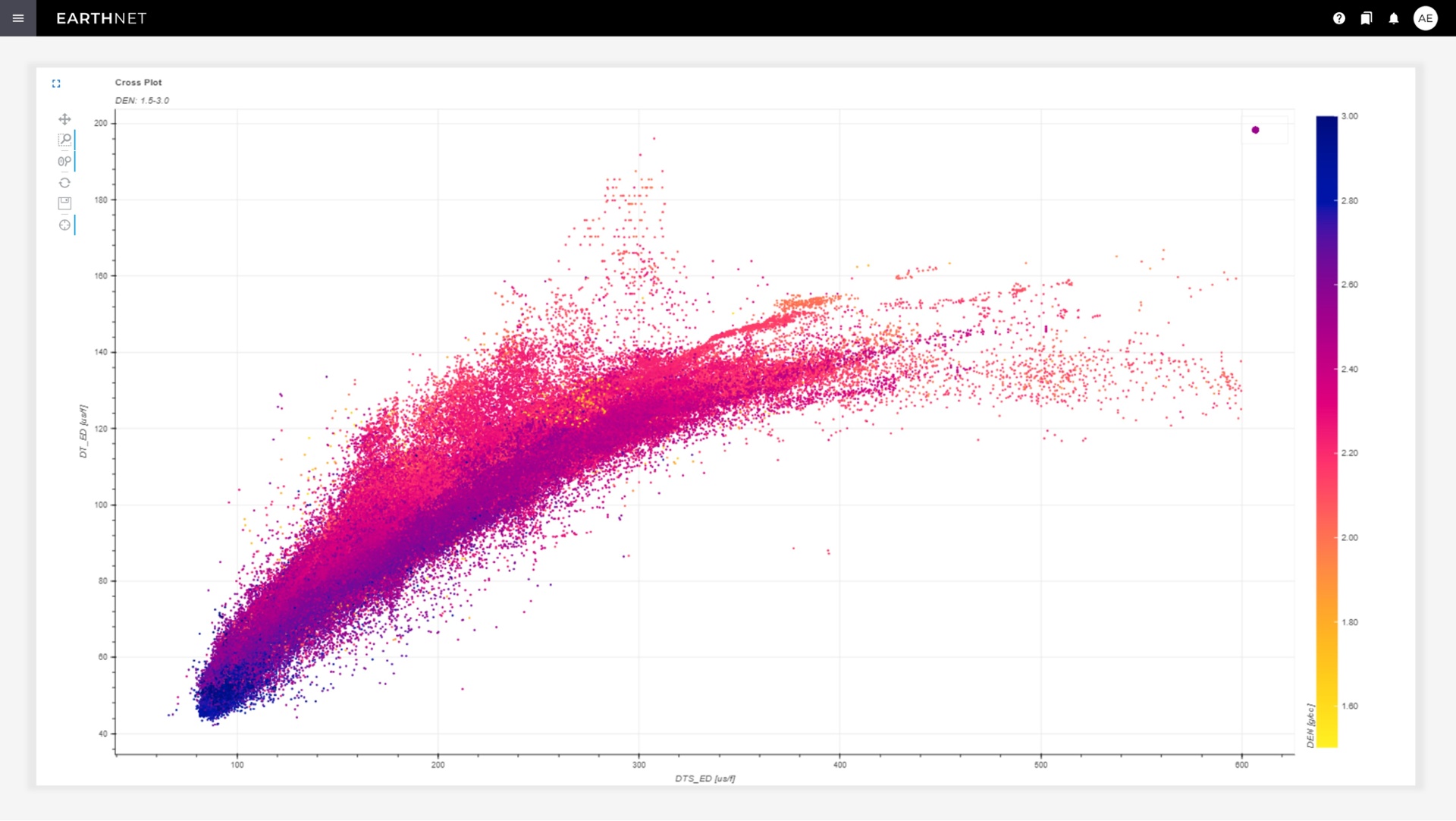Click the EARTHNET logo
The height and width of the screenshot is (821, 1456).
click(x=101, y=18)
